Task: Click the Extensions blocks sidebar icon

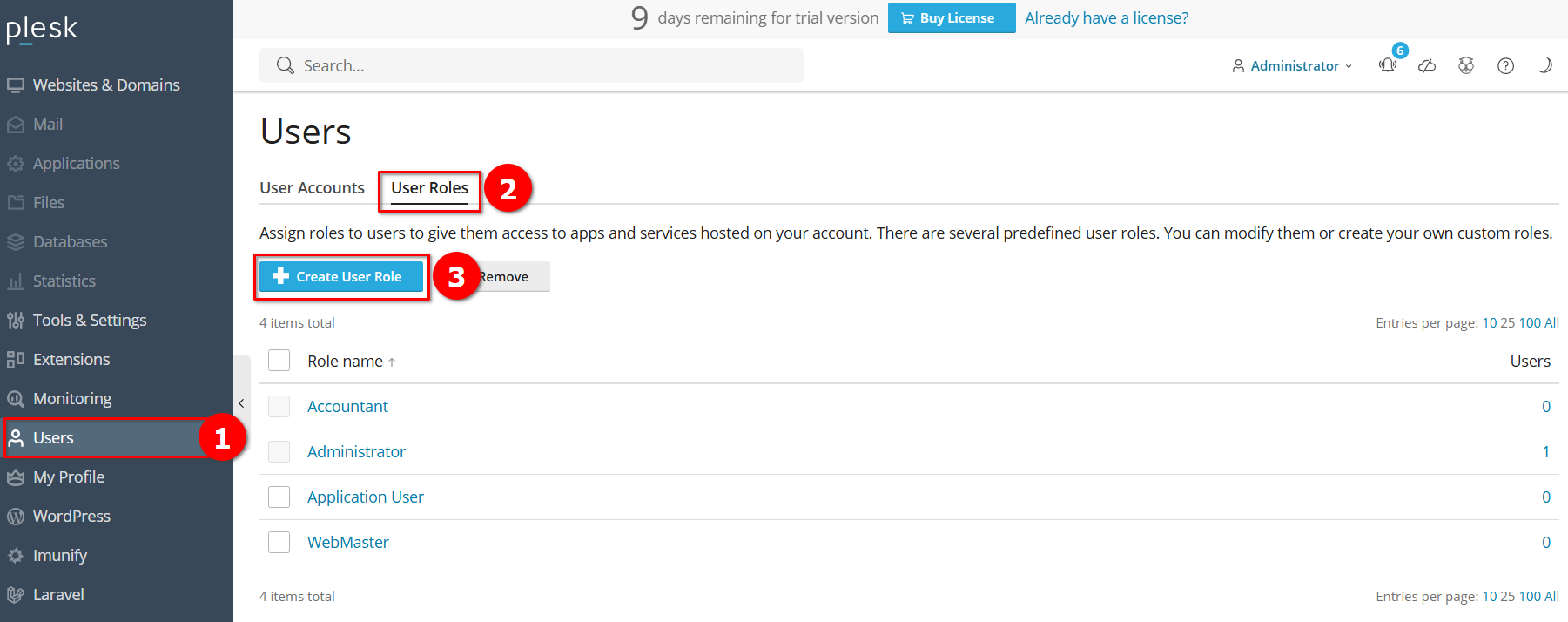Action: coord(16,360)
